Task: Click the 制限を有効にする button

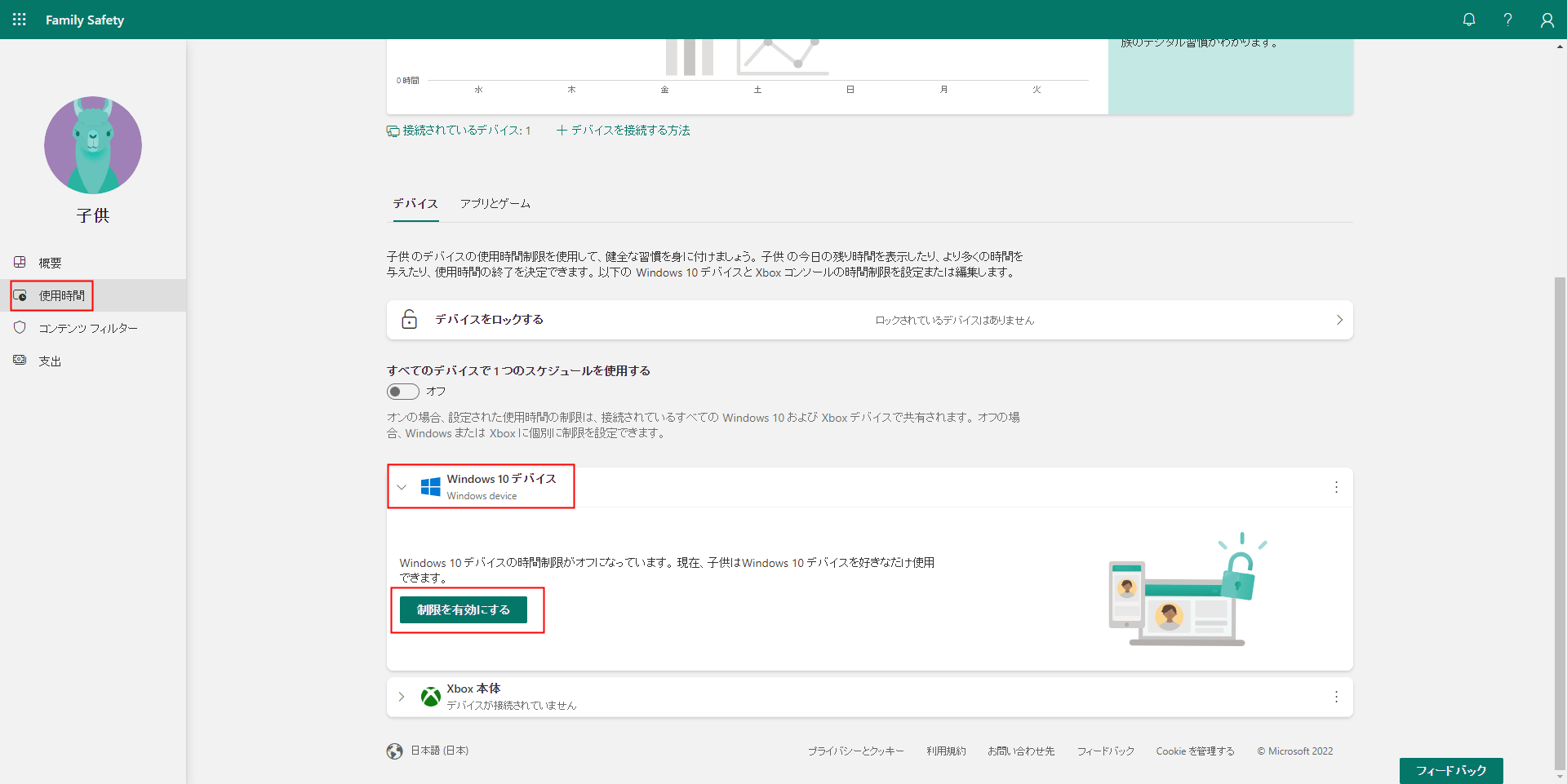Action: (463, 609)
